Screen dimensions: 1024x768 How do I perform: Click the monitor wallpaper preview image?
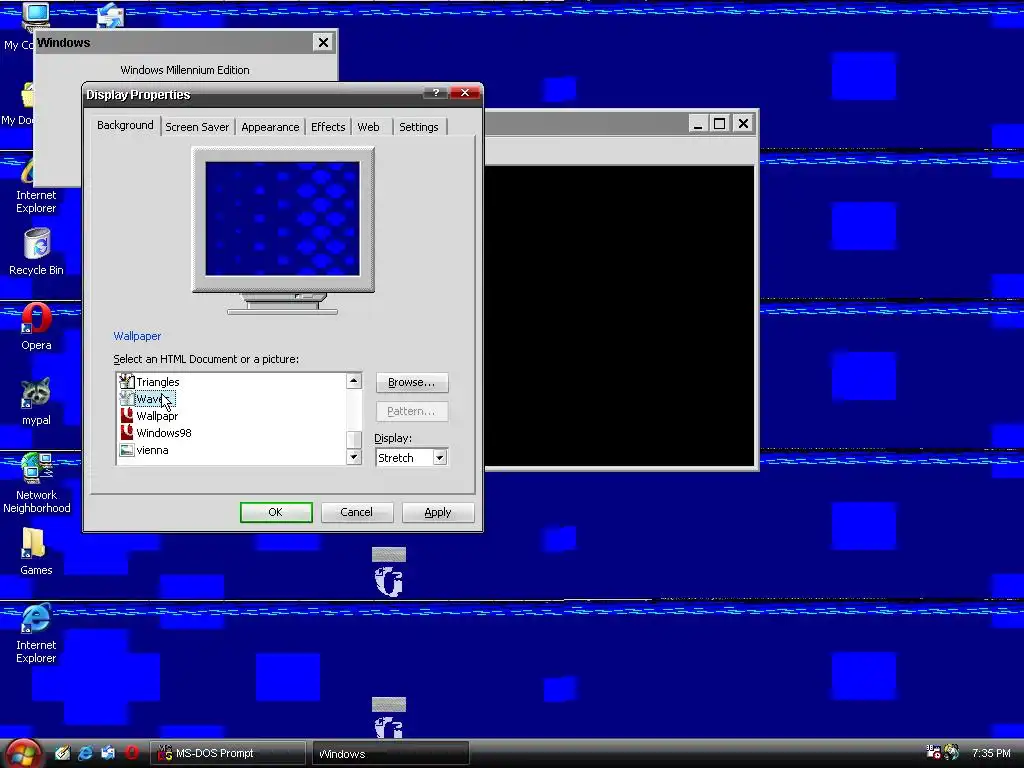click(283, 219)
